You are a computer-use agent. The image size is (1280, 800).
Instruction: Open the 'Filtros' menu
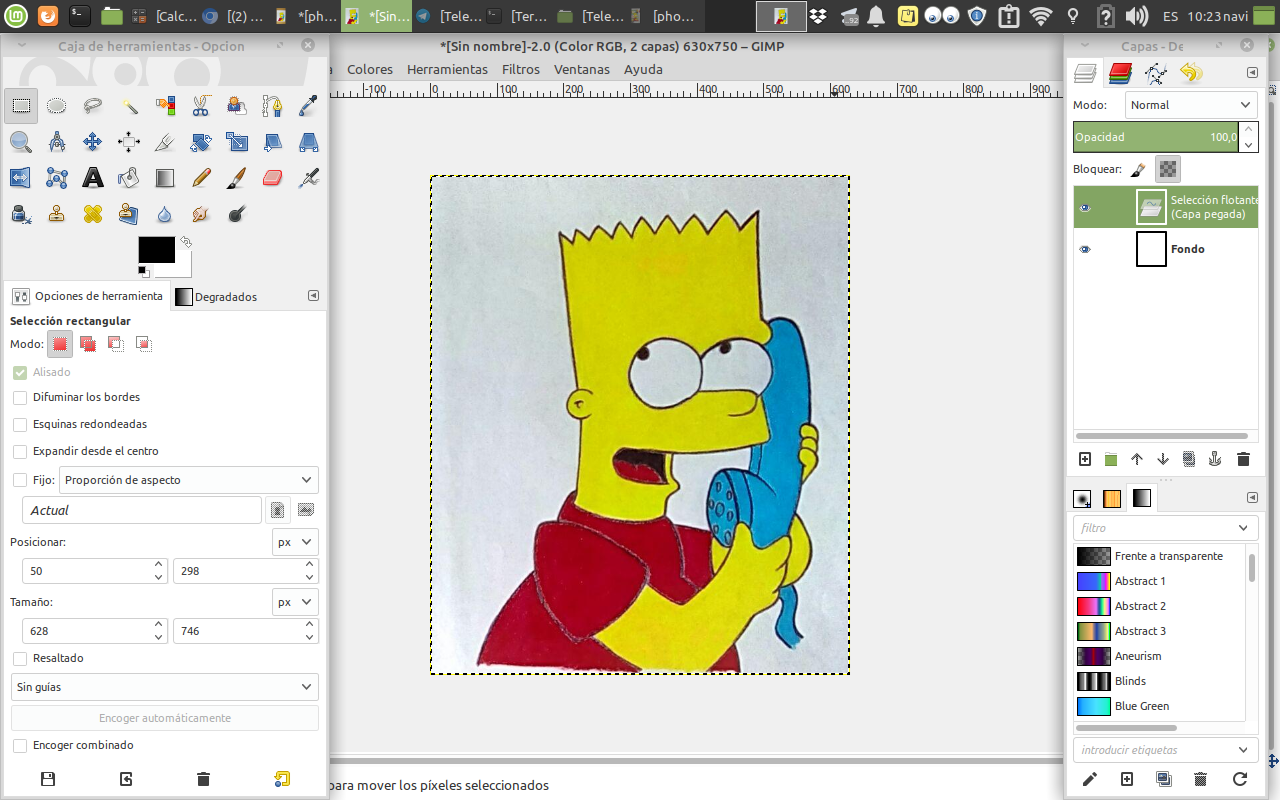[521, 70]
